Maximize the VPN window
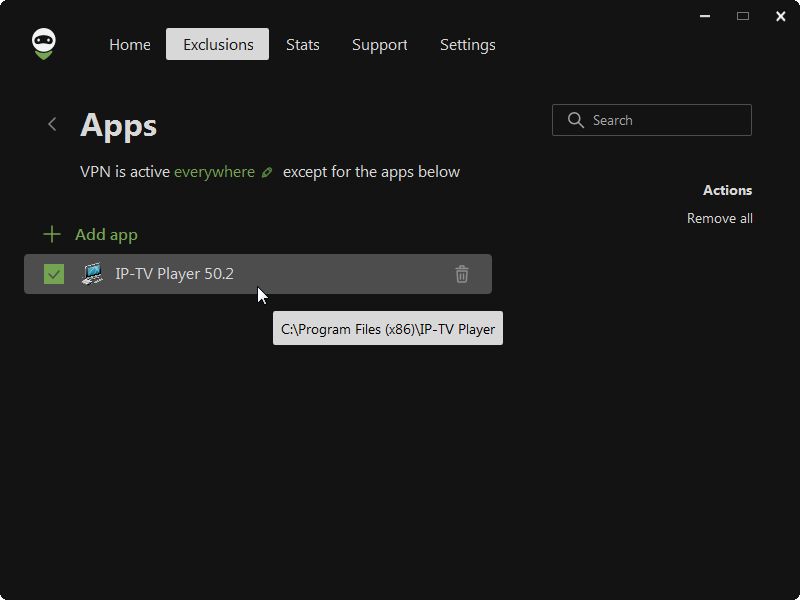Viewport: 800px width, 600px height. point(743,16)
